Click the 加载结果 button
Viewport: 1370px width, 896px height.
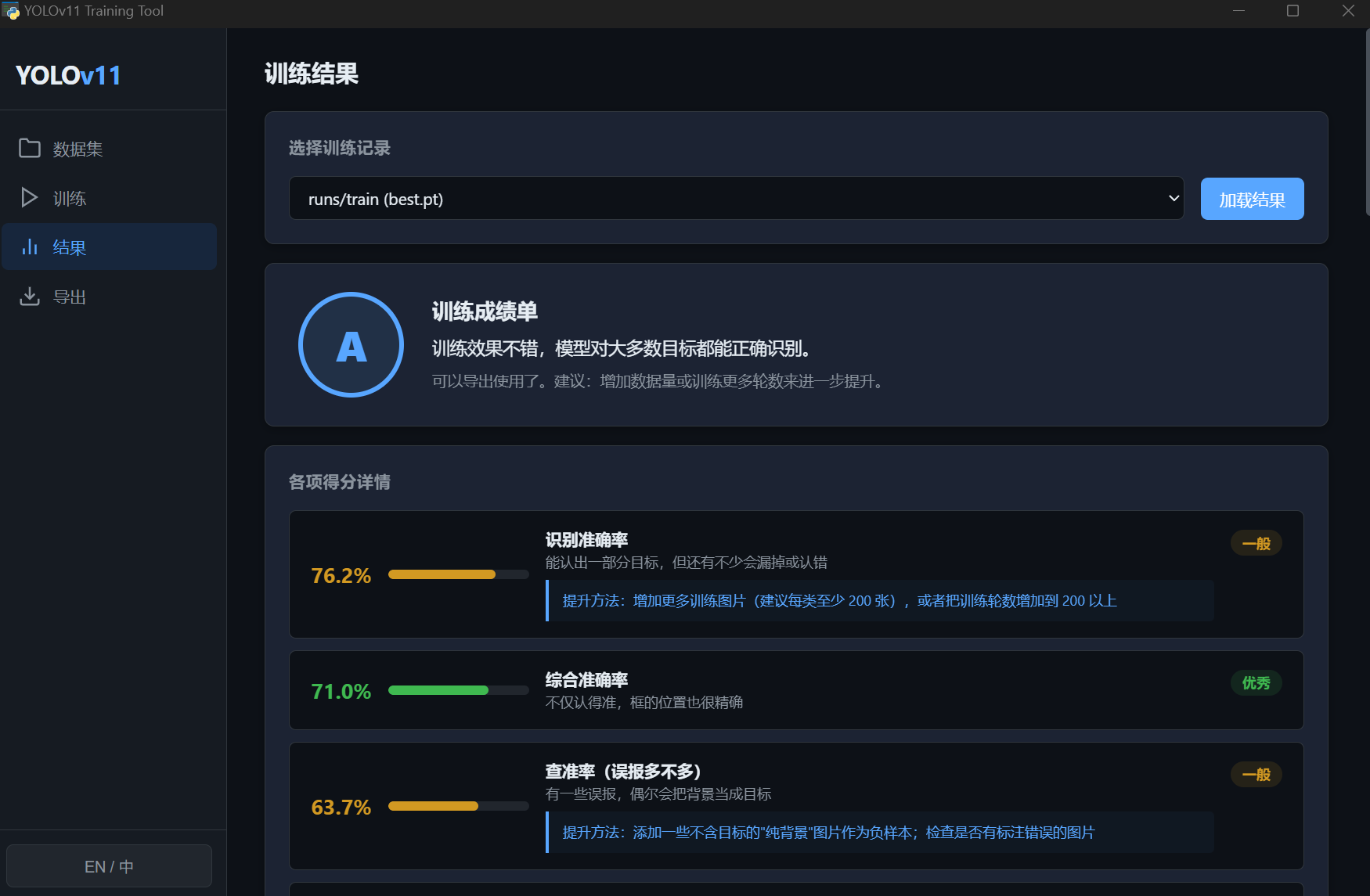click(1252, 198)
